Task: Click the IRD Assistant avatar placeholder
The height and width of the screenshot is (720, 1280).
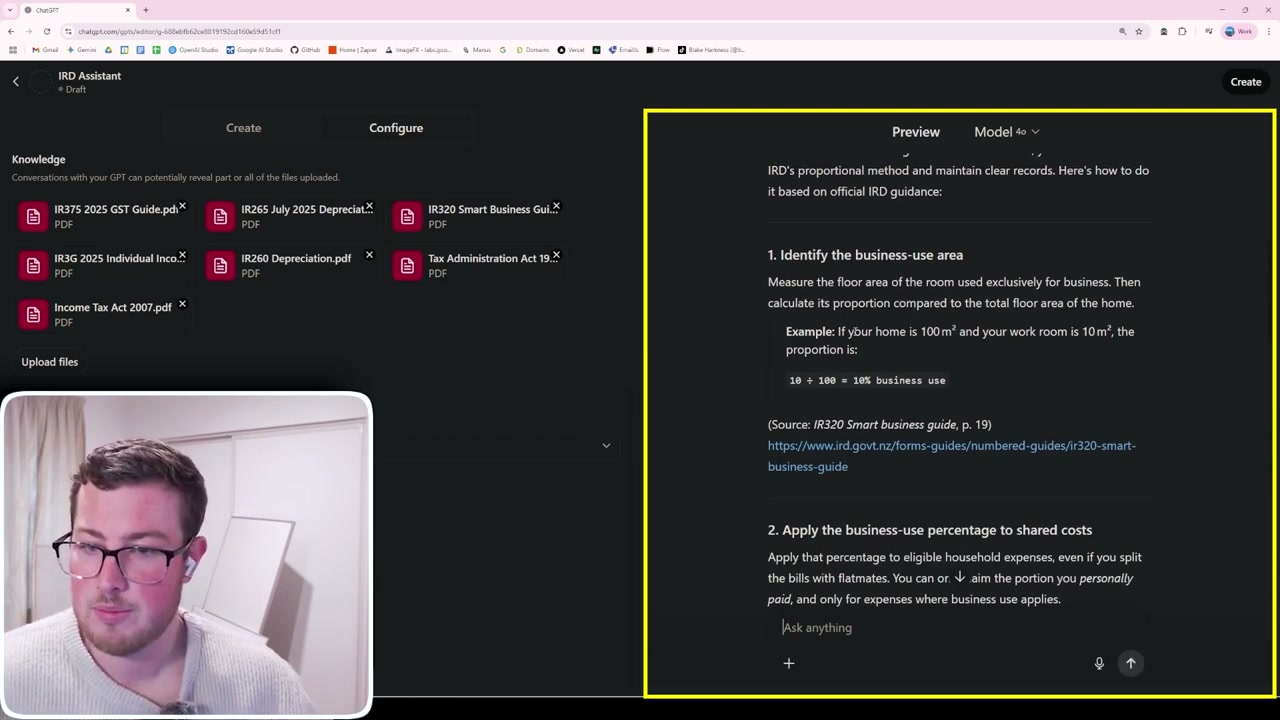Action: coord(40,82)
